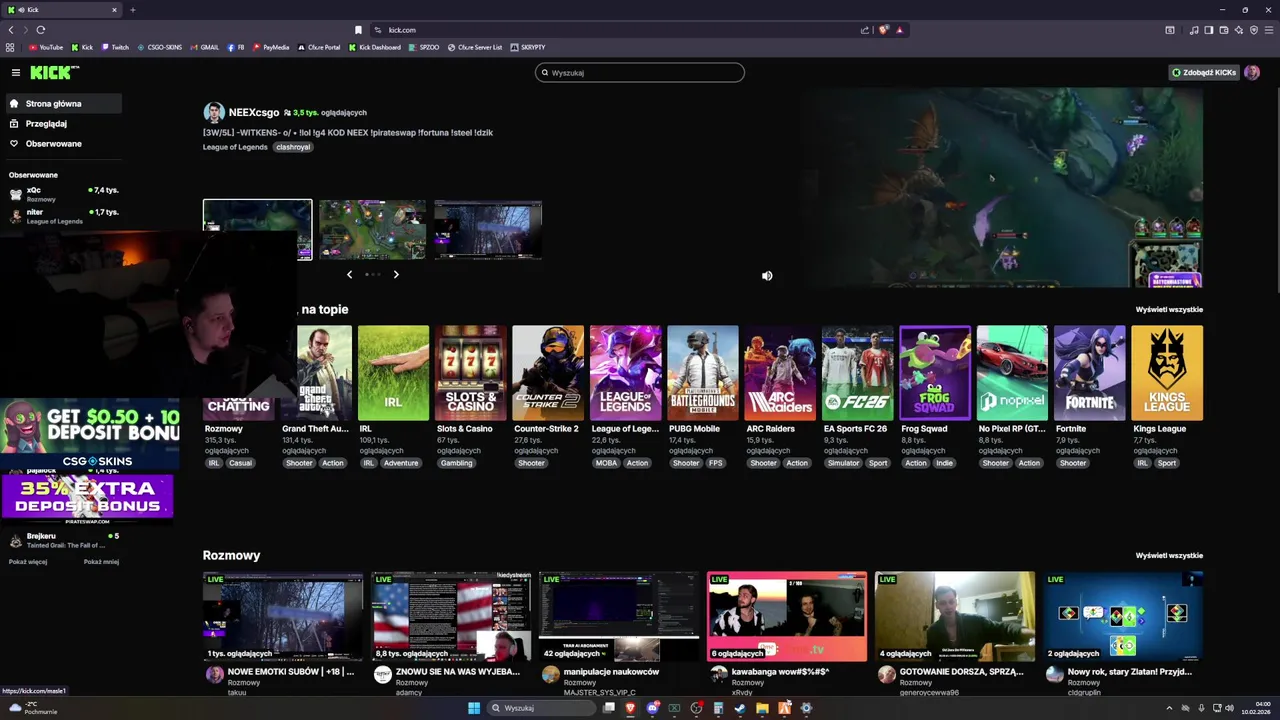Viewport: 1280px width, 720px height.
Task: Click the KICK logo
Action: click(54, 72)
